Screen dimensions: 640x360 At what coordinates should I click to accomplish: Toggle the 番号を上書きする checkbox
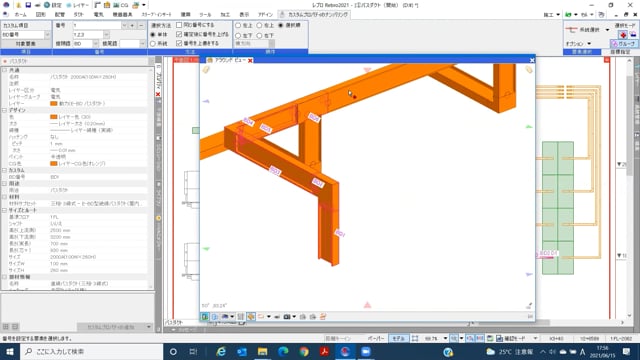coord(179,43)
